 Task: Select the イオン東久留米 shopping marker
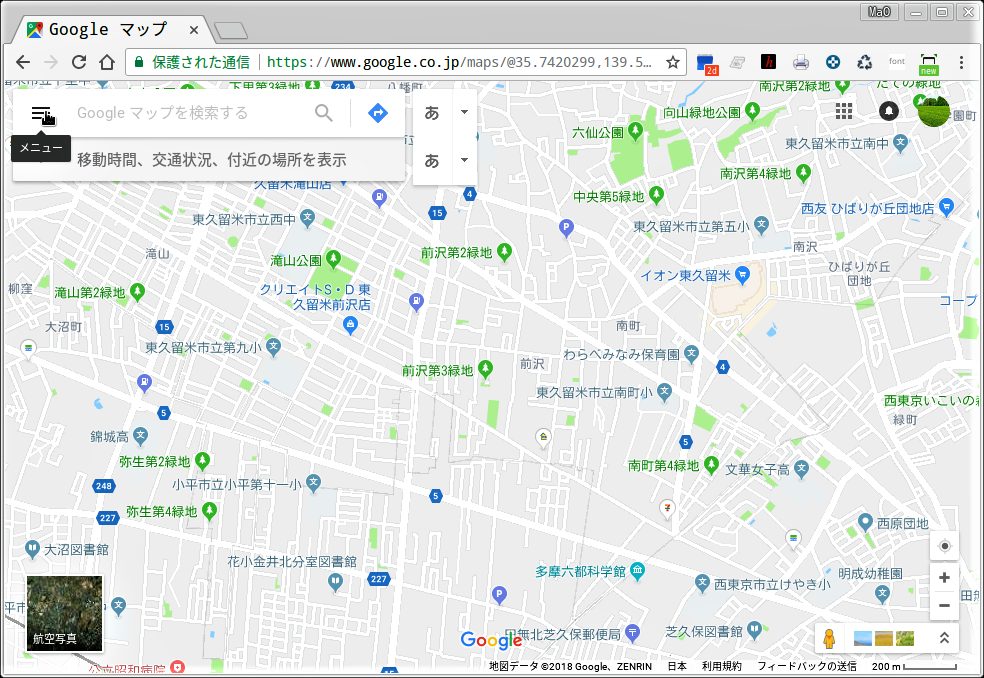742,274
